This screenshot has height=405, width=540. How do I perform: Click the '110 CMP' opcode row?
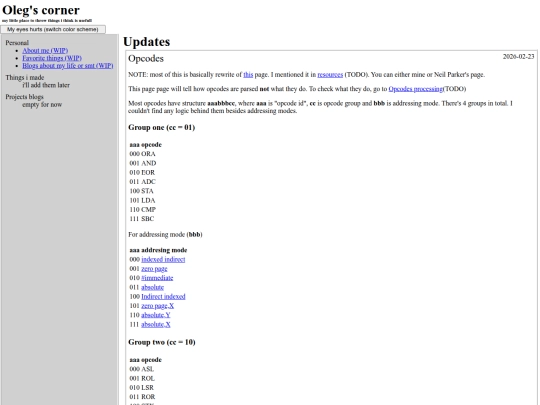pos(143,210)
